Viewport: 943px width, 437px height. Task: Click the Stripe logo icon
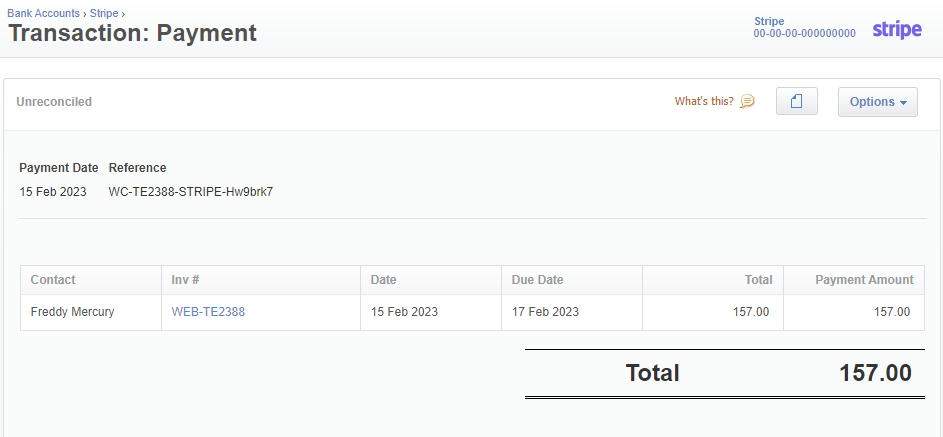pyautogui.click(x=897, y=29)
